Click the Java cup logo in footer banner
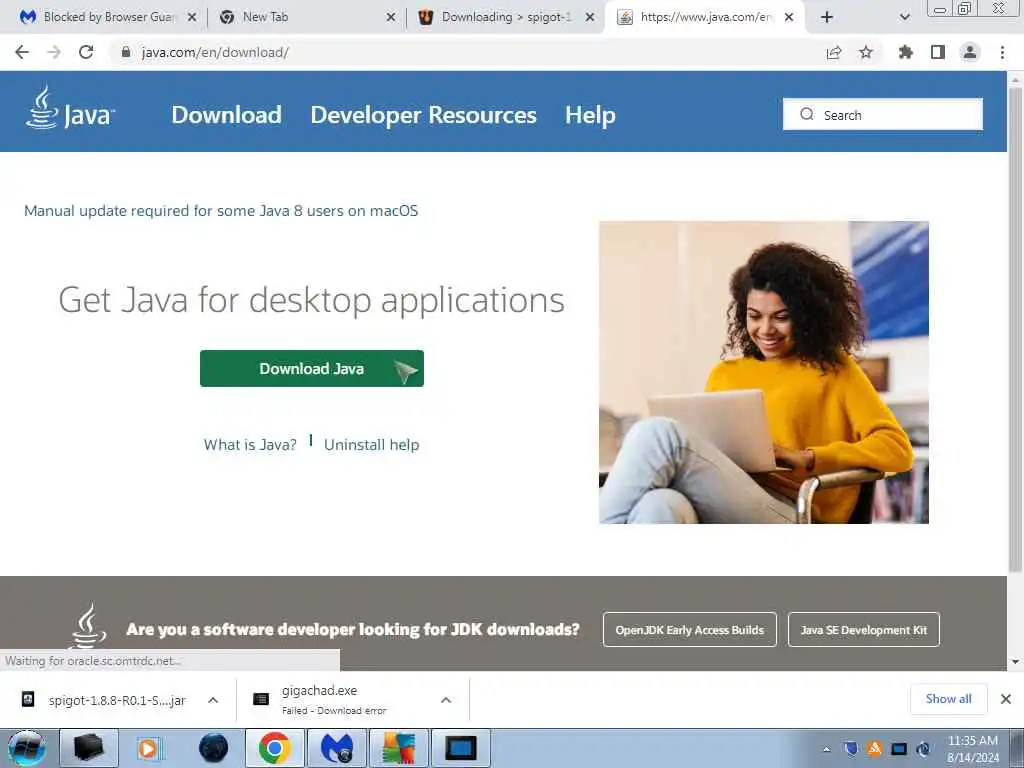 88,627
